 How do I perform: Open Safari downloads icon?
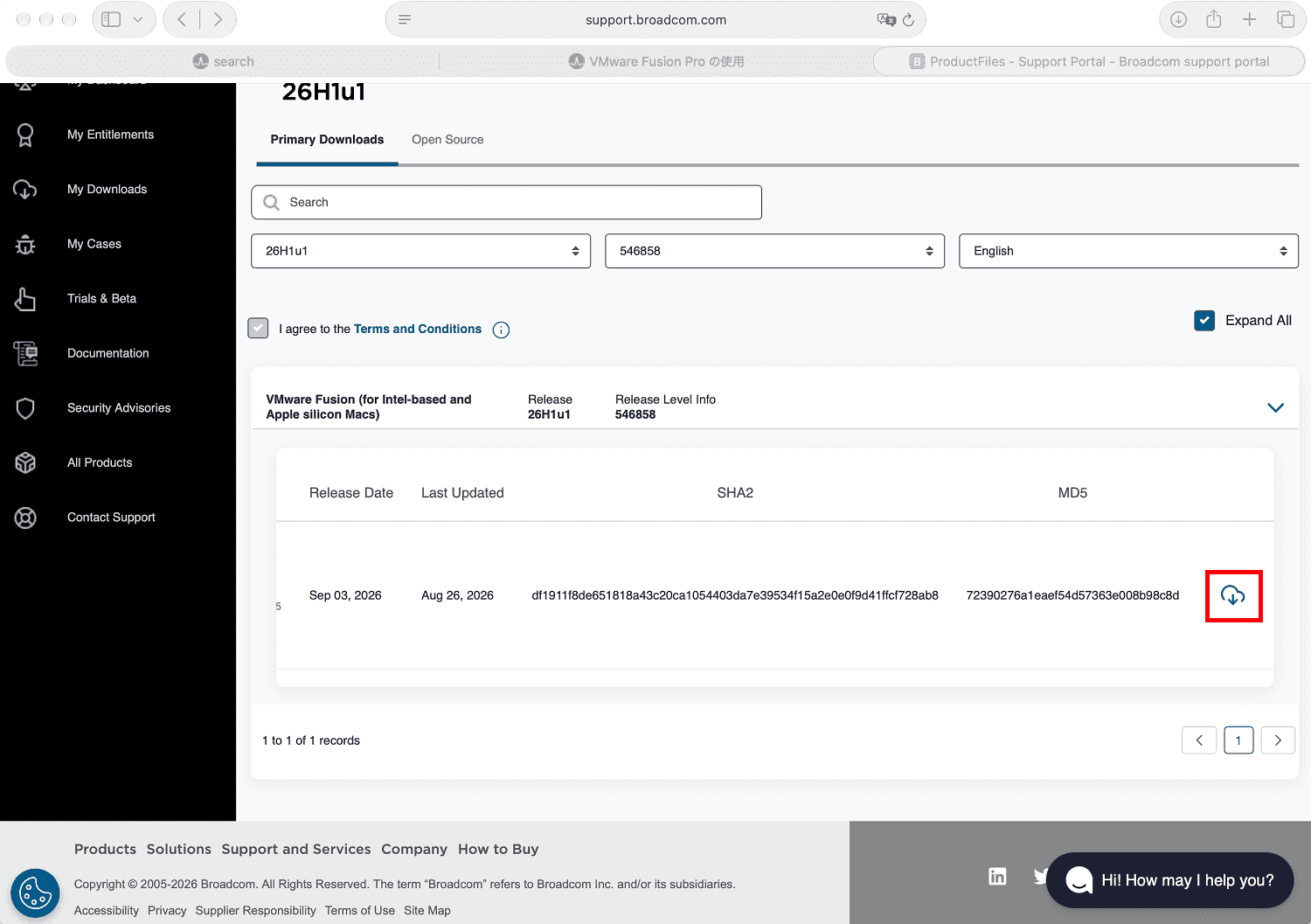pos(1178,19)
